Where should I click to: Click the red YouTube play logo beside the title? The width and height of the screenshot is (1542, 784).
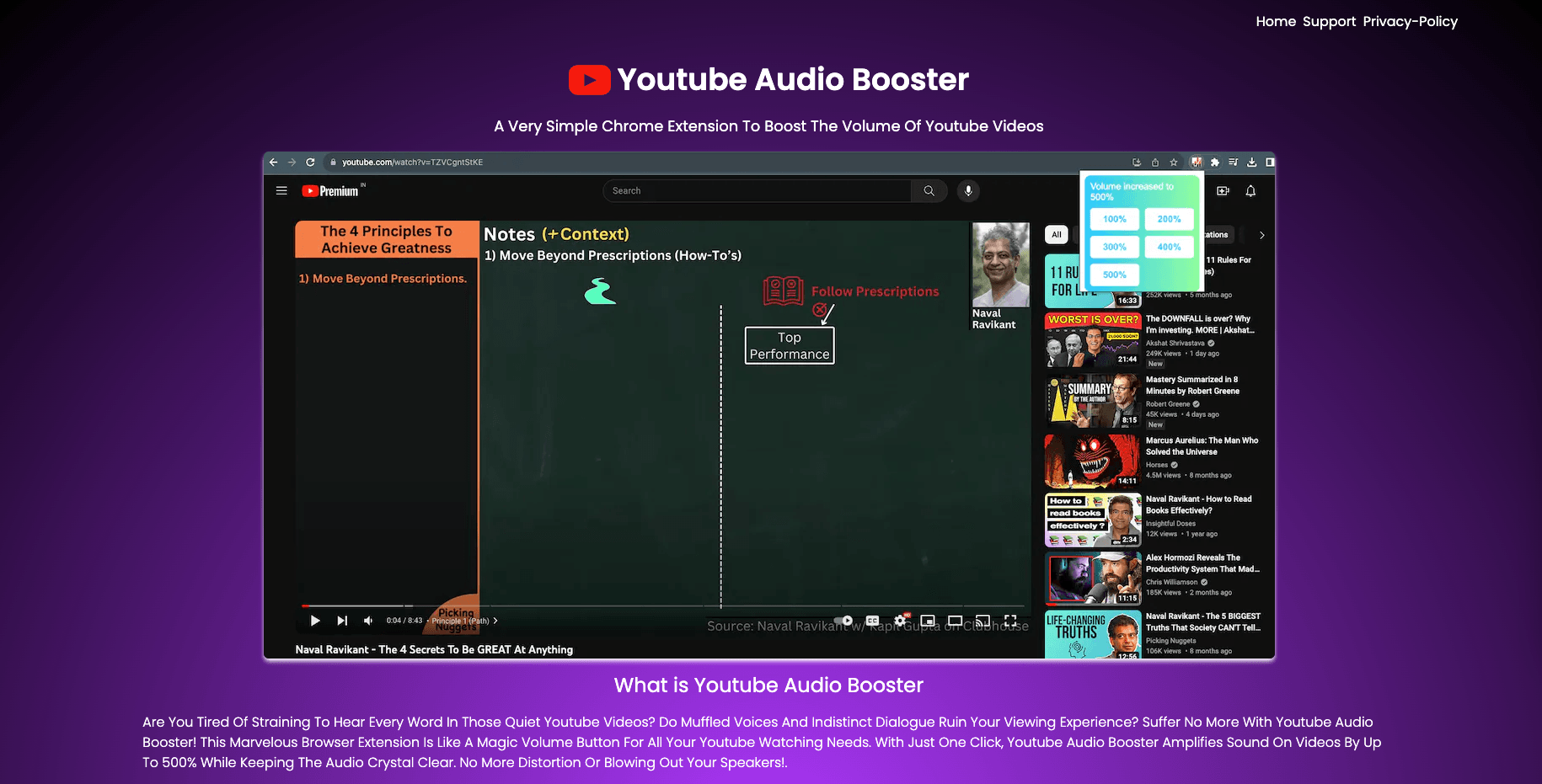[x=590, y=80]
